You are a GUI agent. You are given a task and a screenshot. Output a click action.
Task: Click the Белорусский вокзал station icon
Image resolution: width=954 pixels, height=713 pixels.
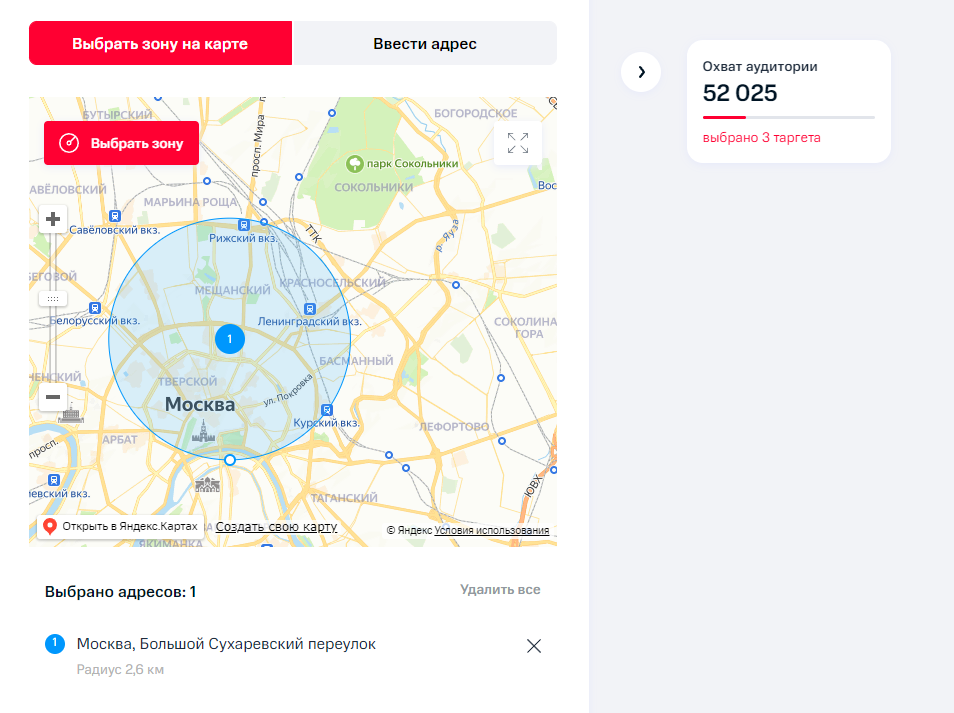tap(95, 308)
